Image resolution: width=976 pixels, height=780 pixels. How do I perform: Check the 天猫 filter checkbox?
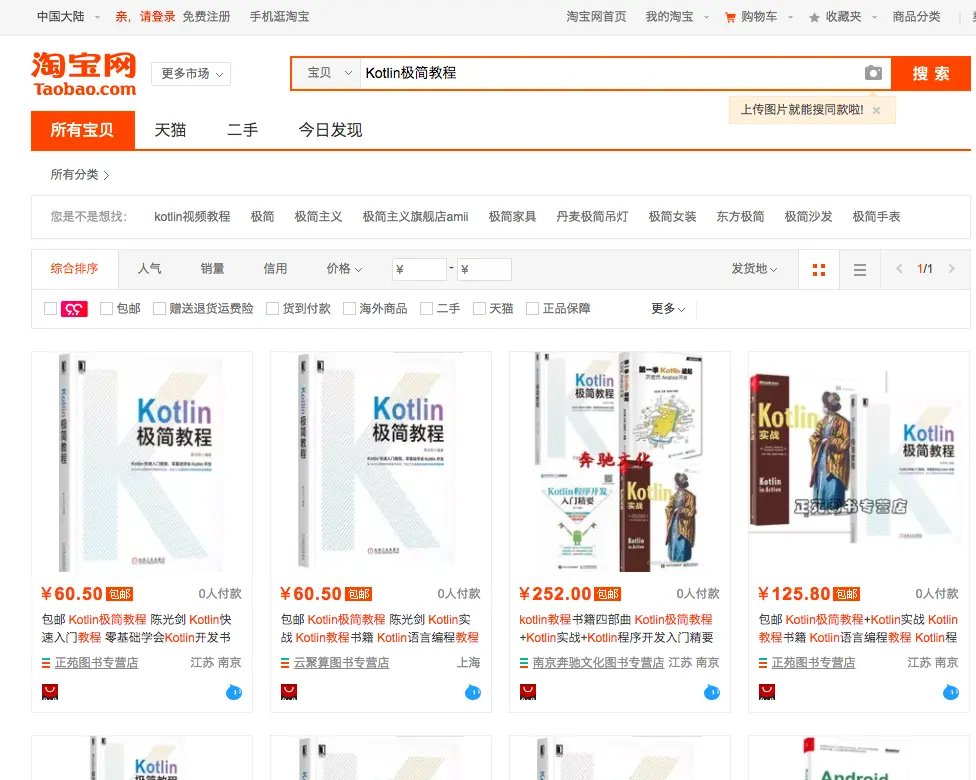click(479, 308)
